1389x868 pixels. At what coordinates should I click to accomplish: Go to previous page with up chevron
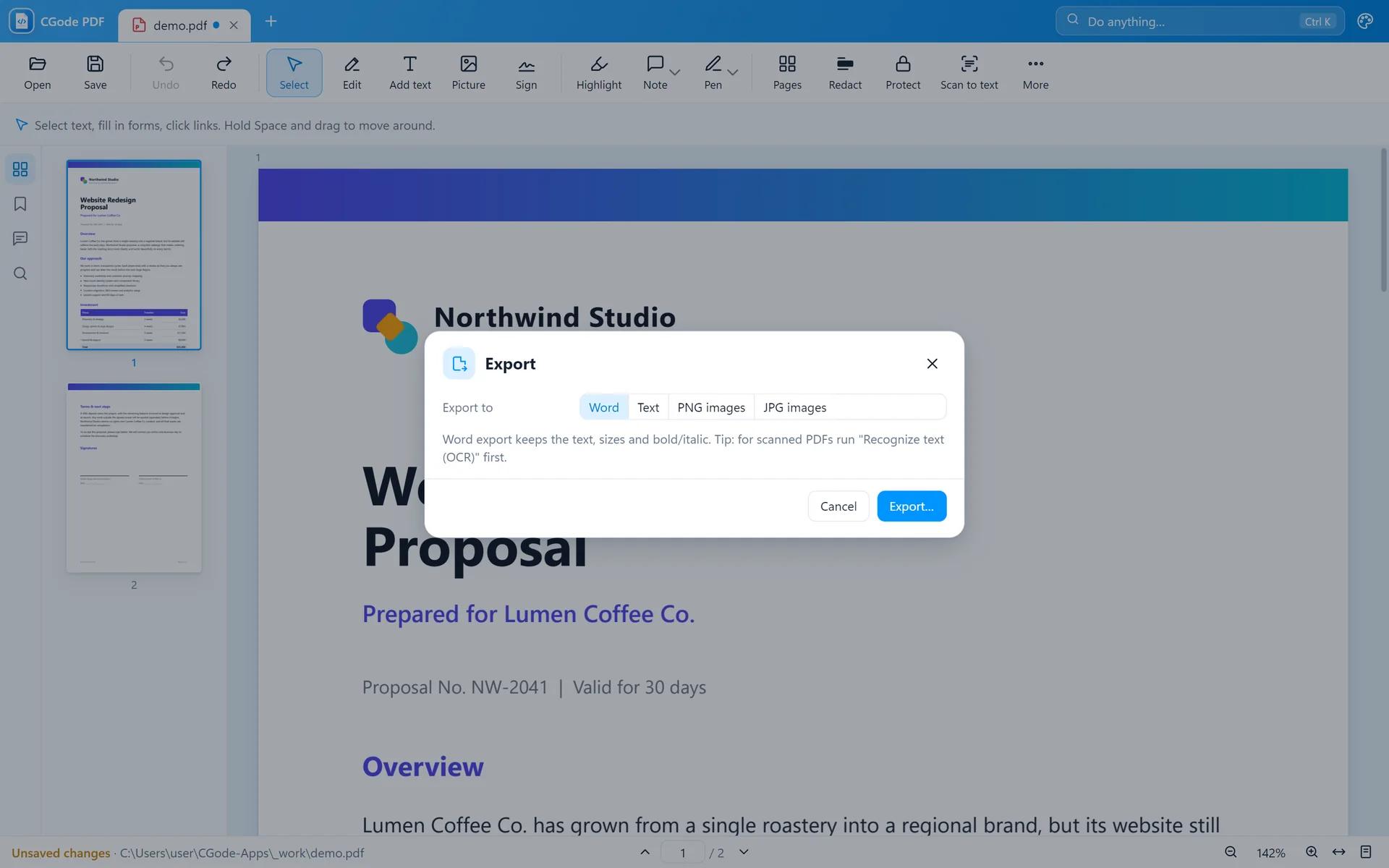(645, 852)
